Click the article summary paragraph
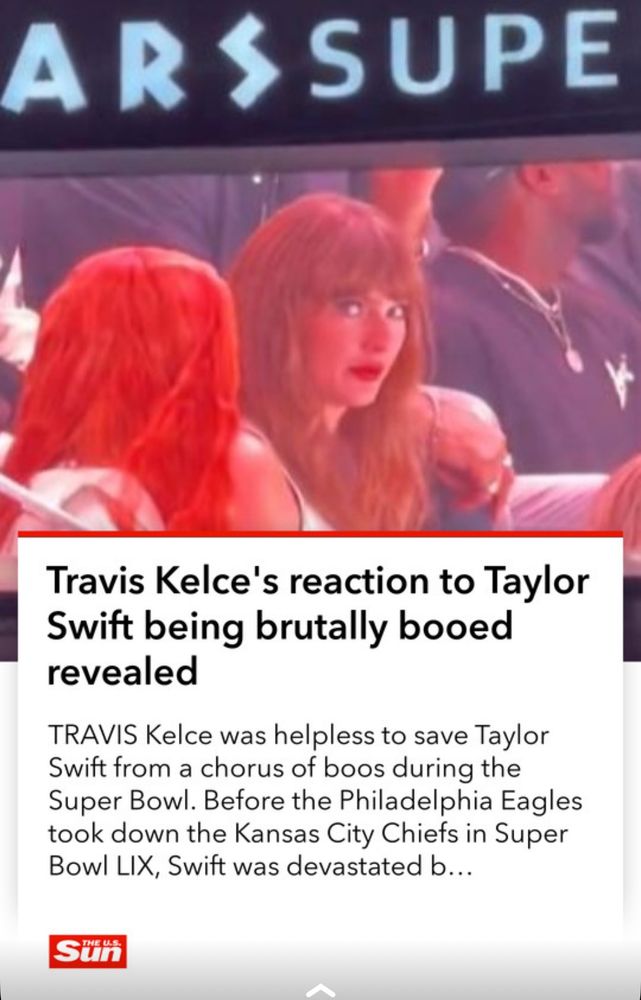This screenshot has width=641, height=1000. [315, 800]
